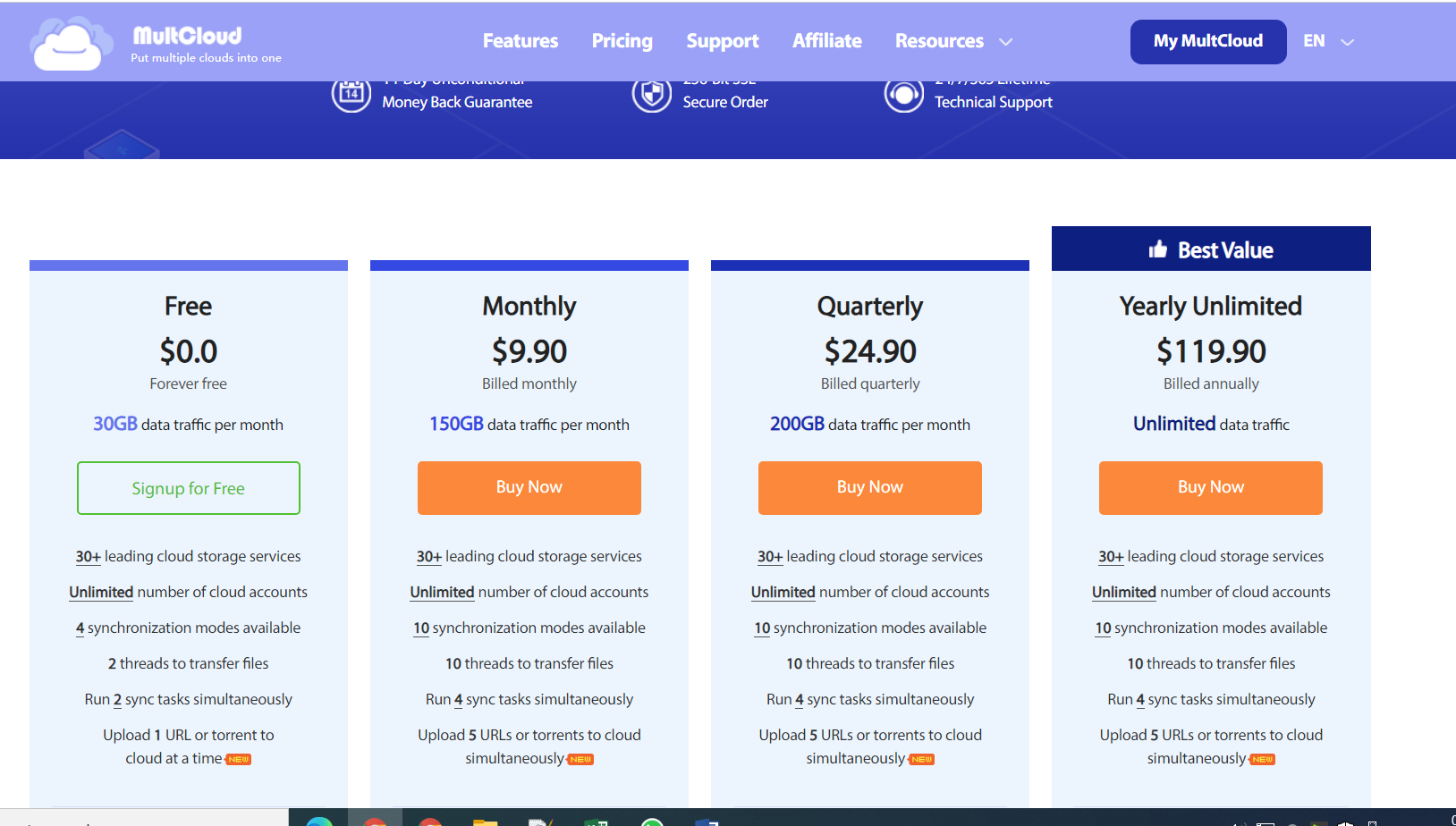Click Buy Now for the Monthly plan

529,488
